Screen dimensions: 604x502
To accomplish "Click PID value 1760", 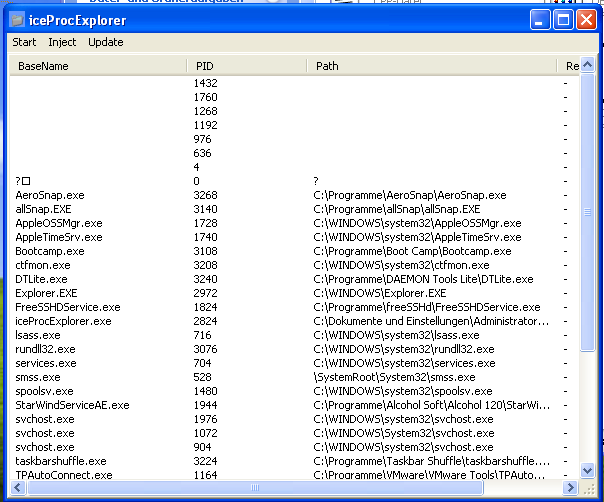I will tap(205, 97).
